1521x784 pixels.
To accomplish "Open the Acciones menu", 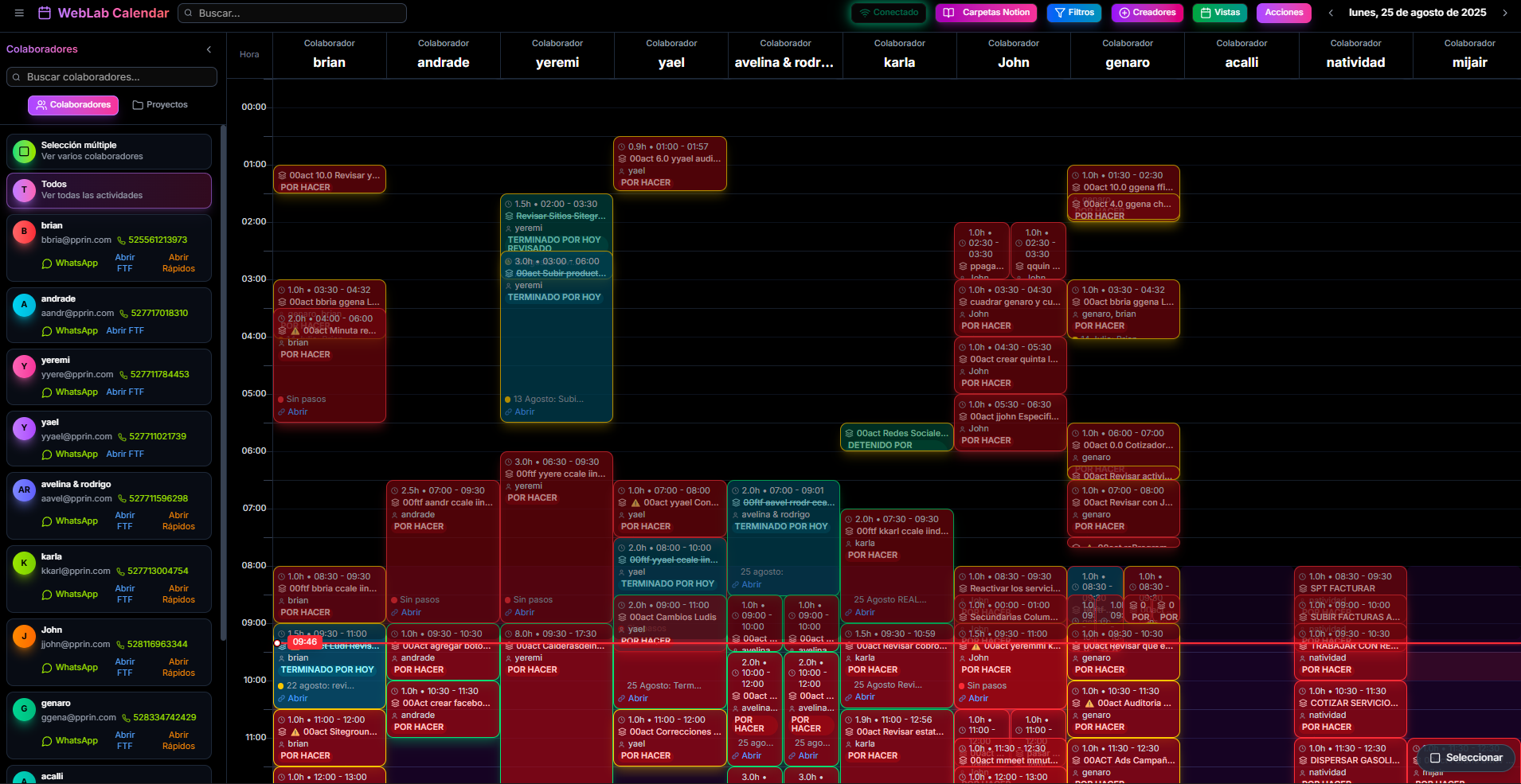I will [x=1284, y=13].
